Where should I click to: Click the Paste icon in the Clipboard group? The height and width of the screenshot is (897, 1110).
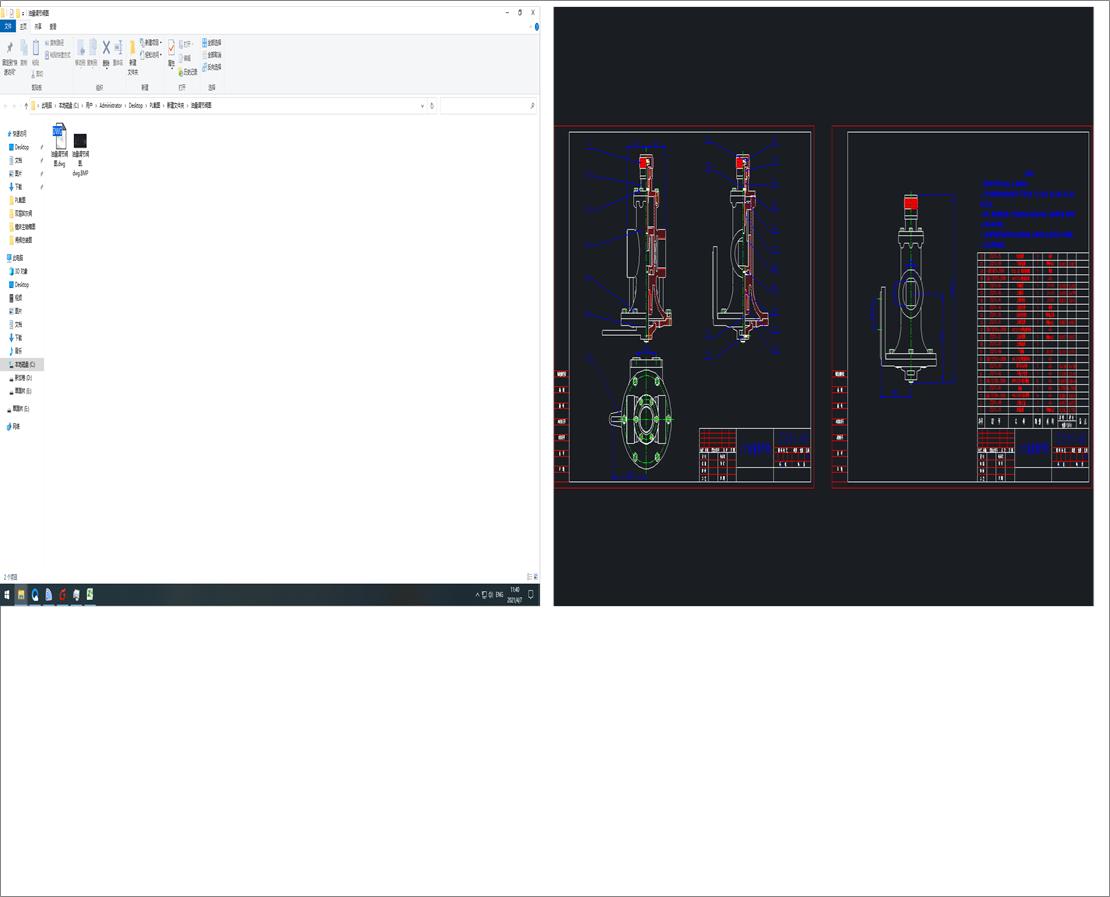35,48
